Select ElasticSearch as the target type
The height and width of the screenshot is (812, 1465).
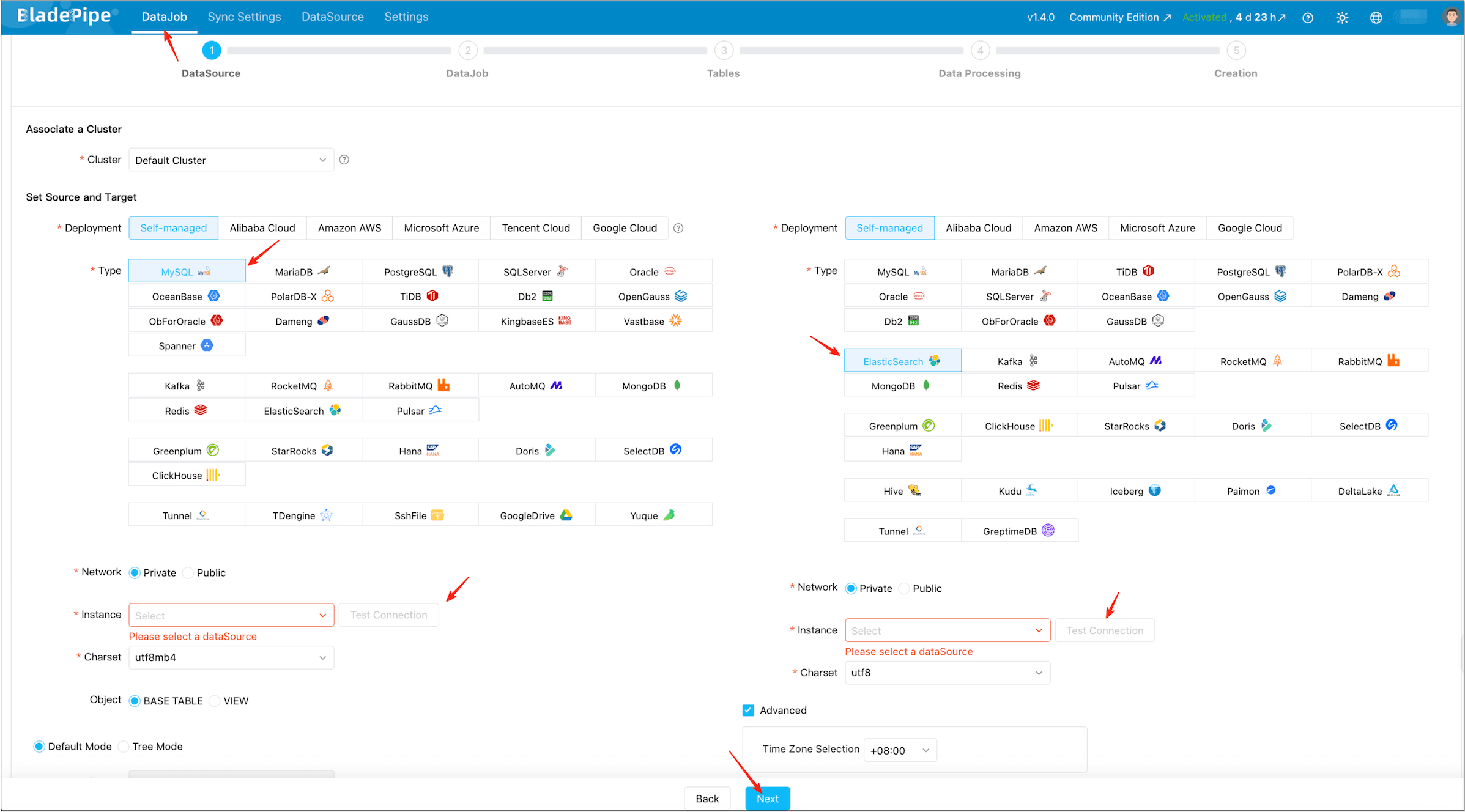click(x=902, y=361)
